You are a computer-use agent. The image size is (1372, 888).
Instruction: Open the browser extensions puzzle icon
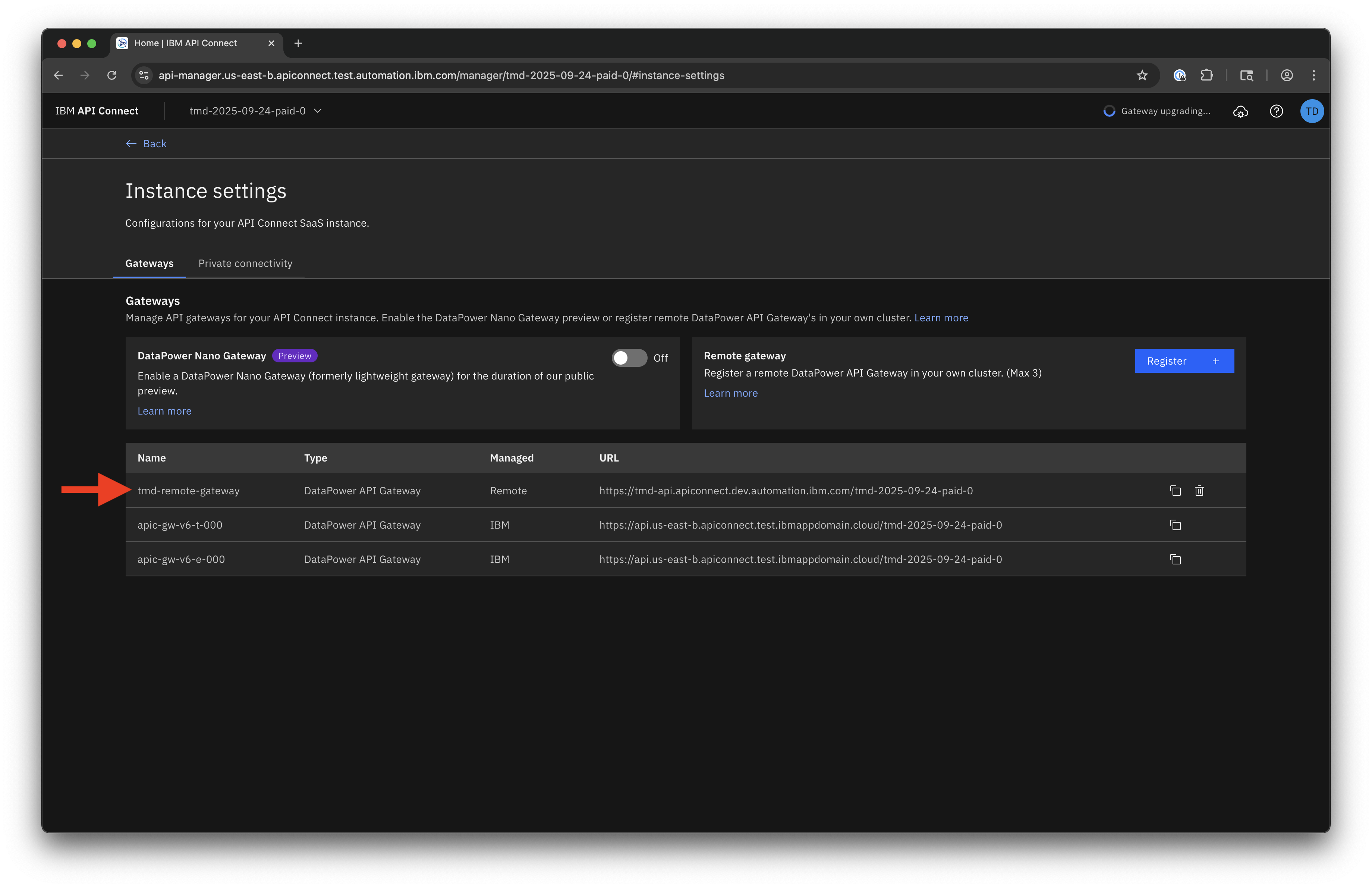click(1206, 75)
